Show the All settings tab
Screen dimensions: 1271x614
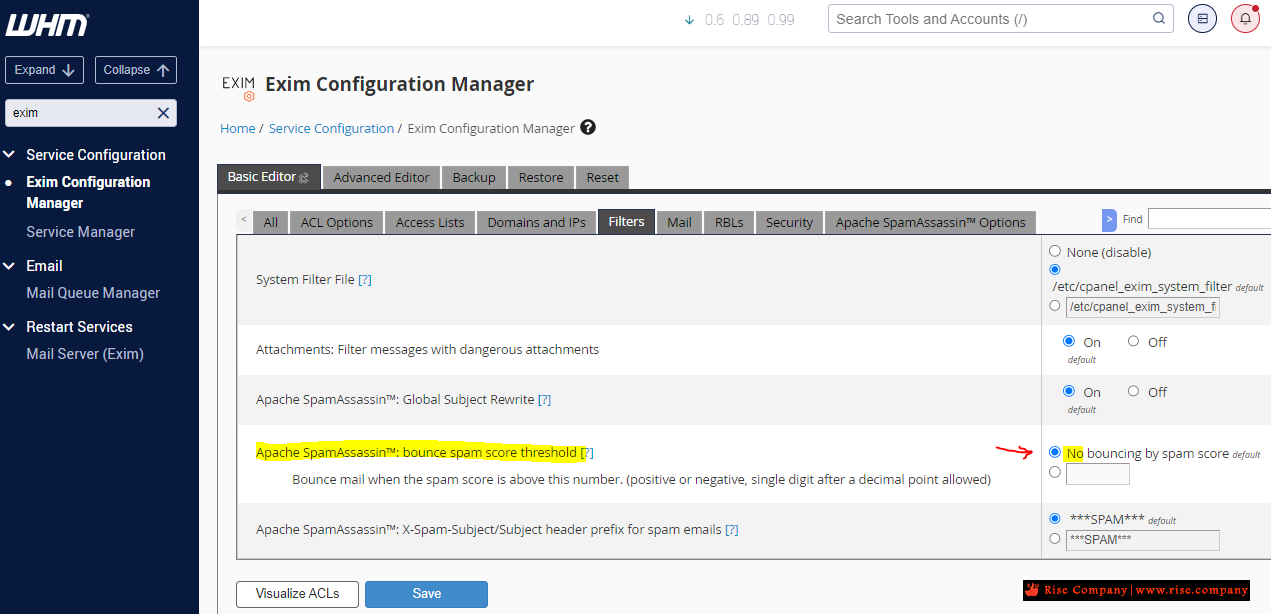pyautogui.click(x=271, y=222)
